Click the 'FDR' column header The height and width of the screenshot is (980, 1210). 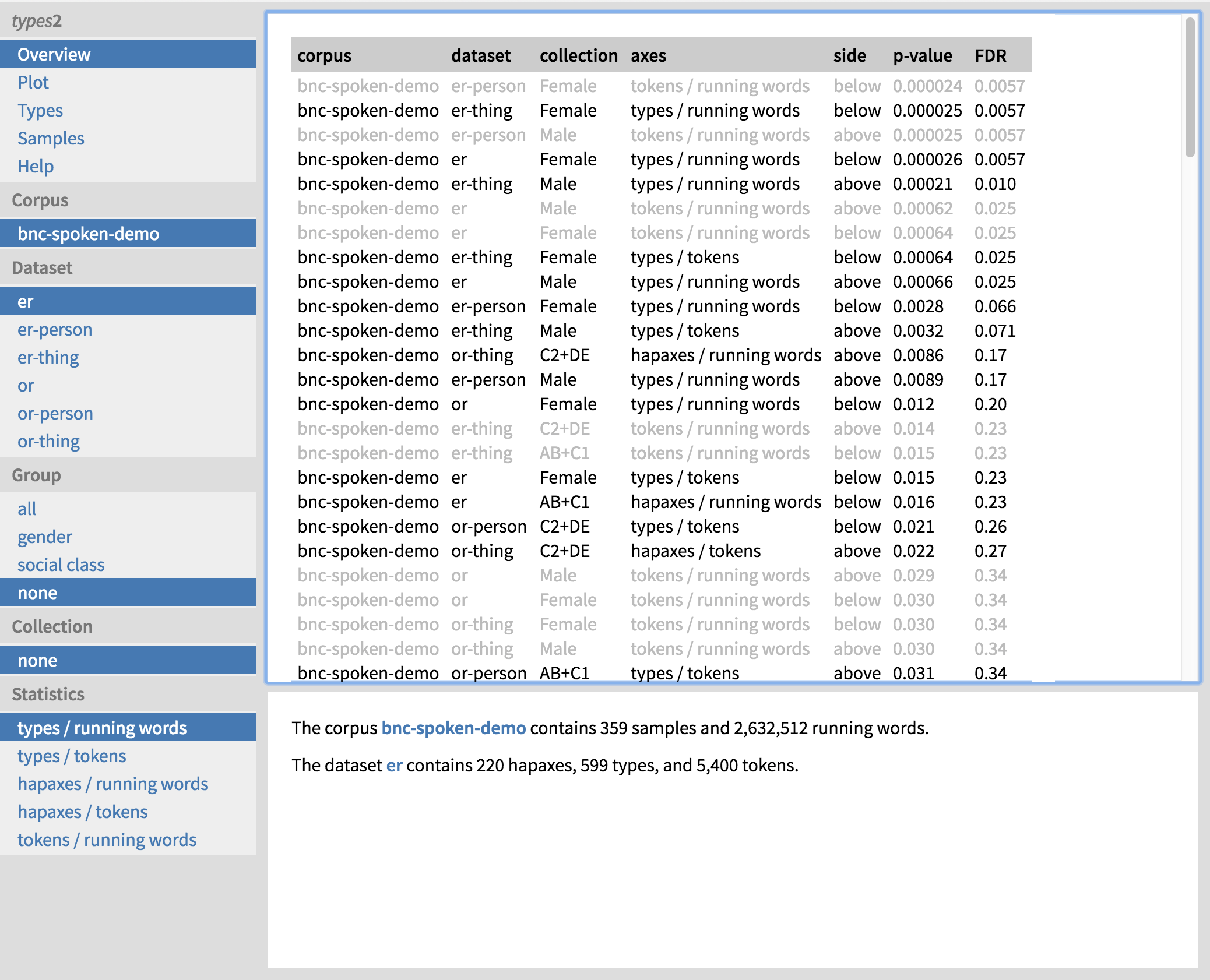[x=990, y=55]
